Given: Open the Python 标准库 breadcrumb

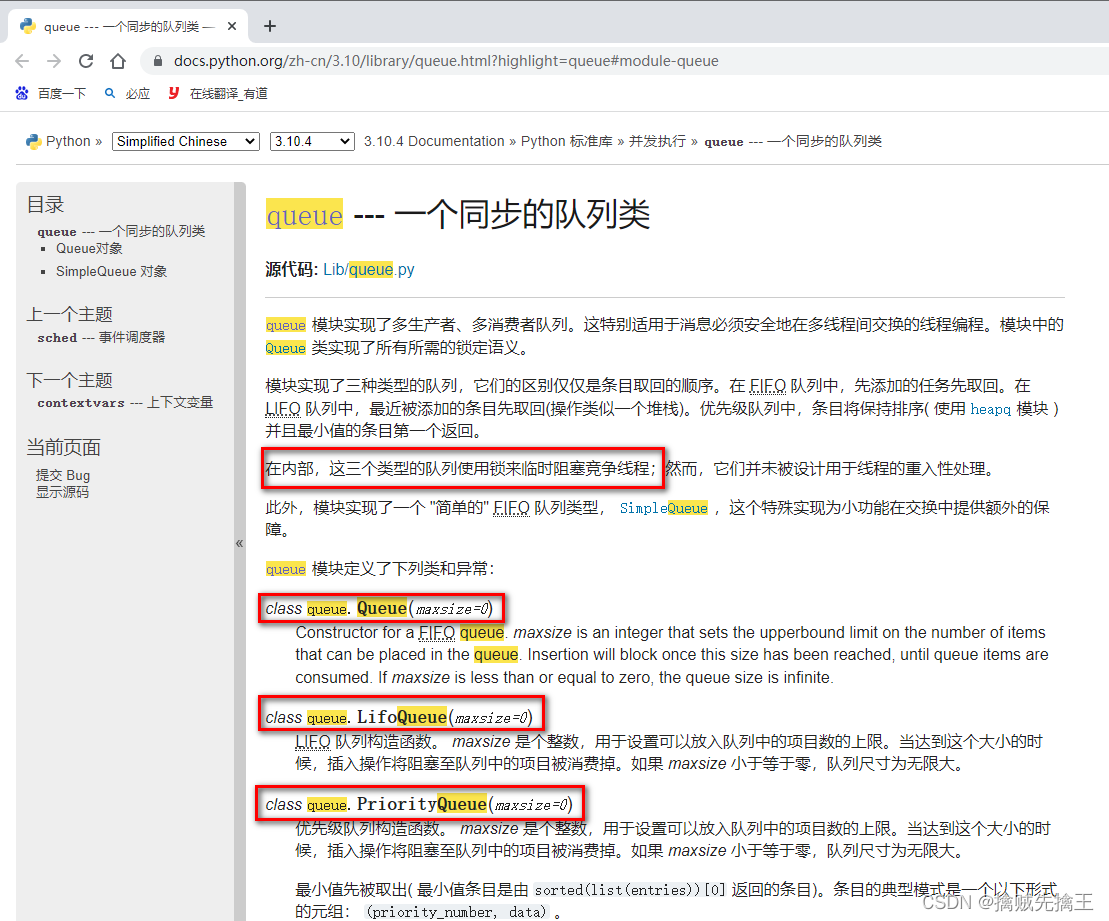Looking at the screenshot, I should click(x=567, y=141).
